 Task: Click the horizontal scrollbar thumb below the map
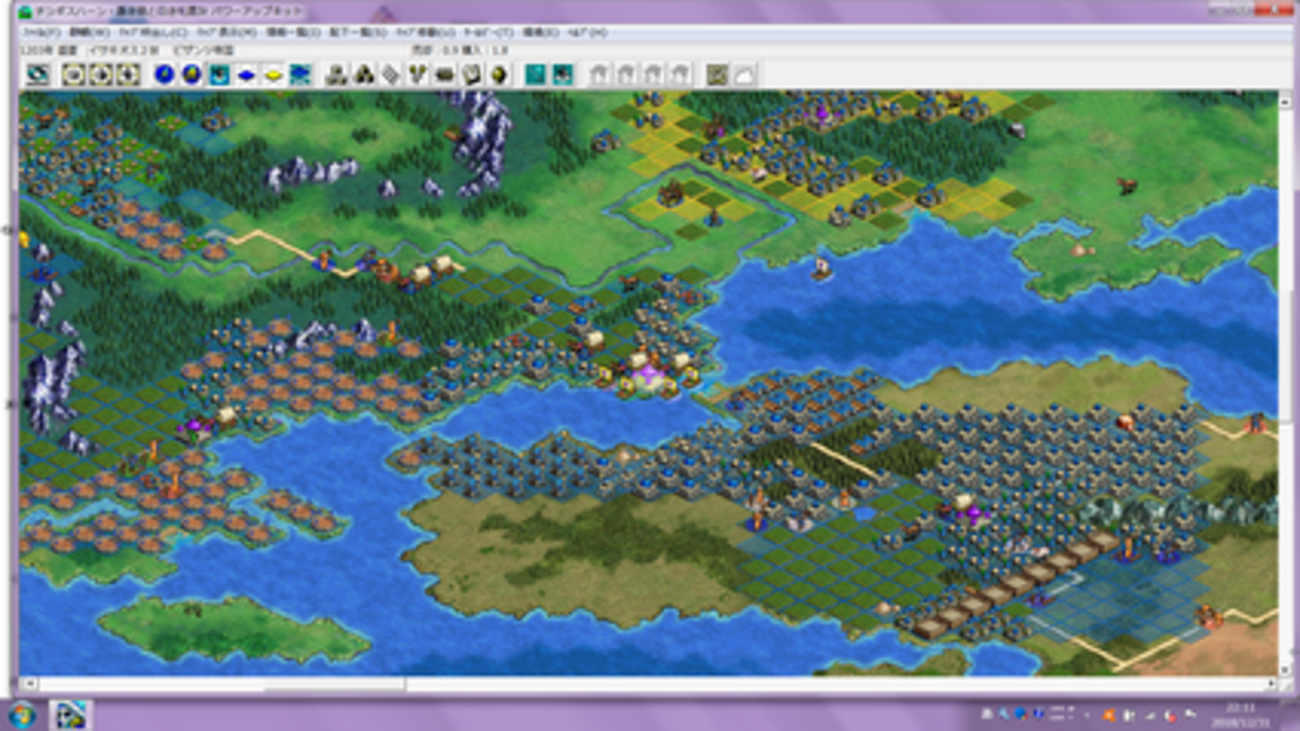tap(335, 685)
